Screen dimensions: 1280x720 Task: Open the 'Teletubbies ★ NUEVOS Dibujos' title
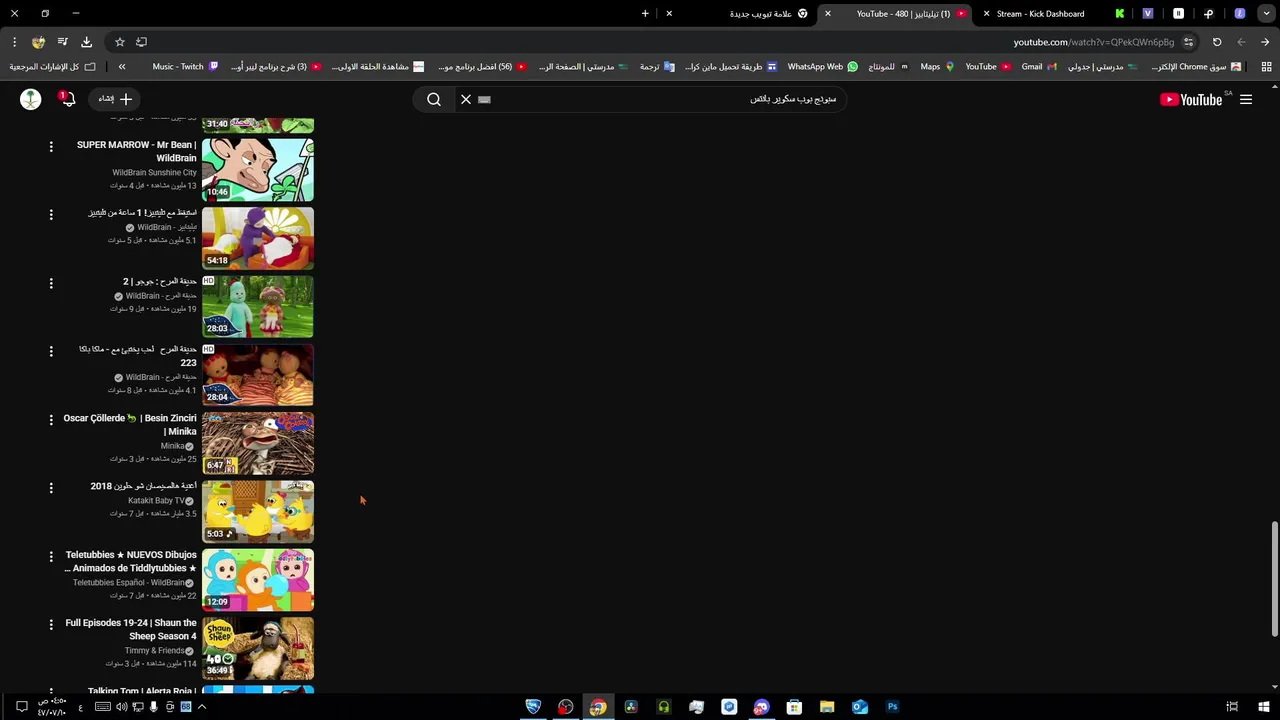tap(131, 561)
